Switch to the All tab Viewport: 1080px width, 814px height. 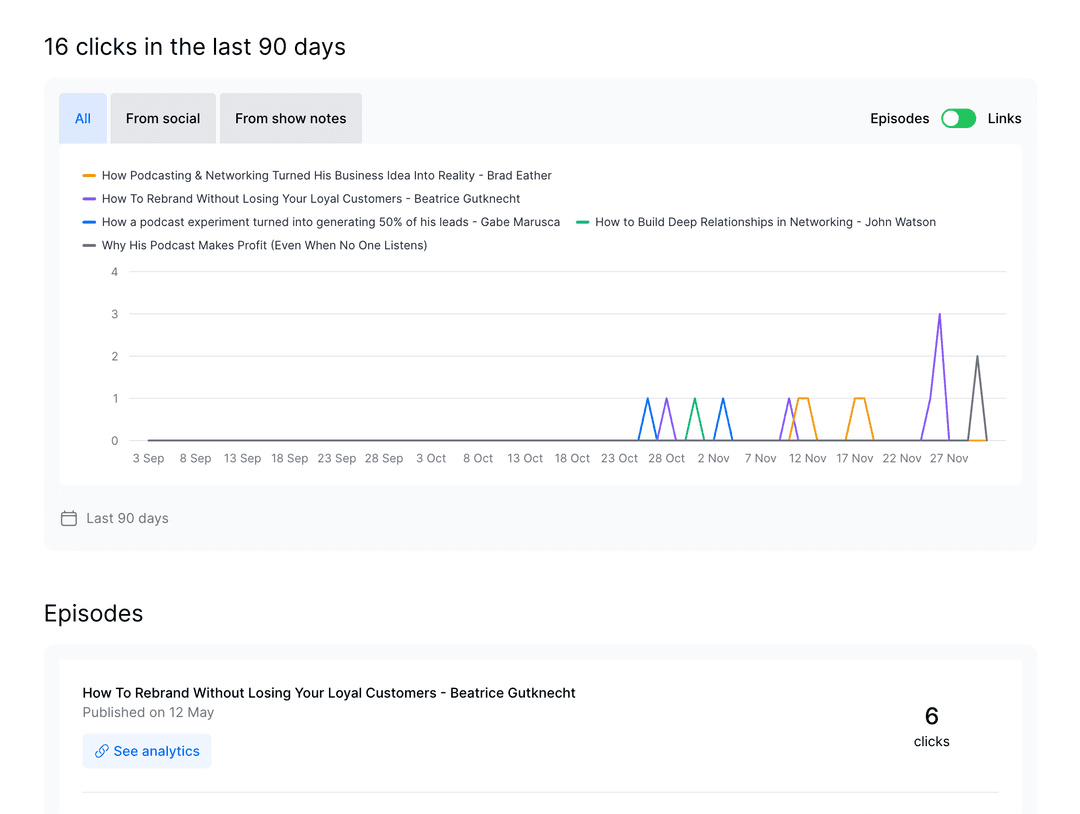tap(83, 118)
